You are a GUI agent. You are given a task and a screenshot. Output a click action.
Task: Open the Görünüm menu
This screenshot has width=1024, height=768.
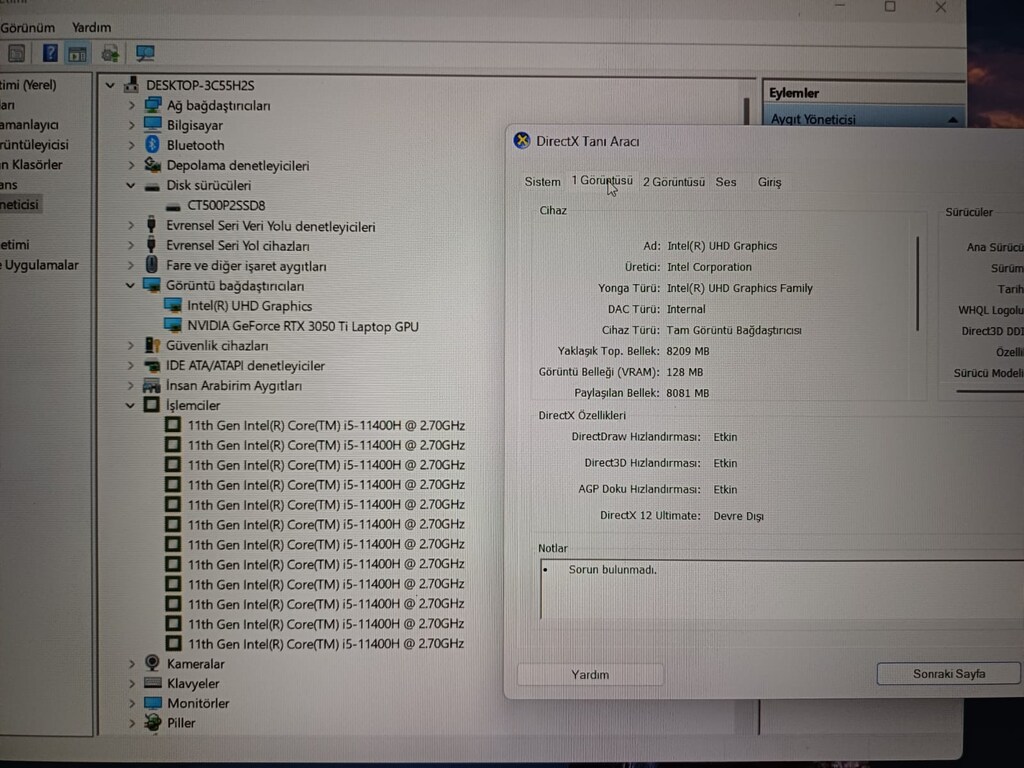[x=28, y=27]
